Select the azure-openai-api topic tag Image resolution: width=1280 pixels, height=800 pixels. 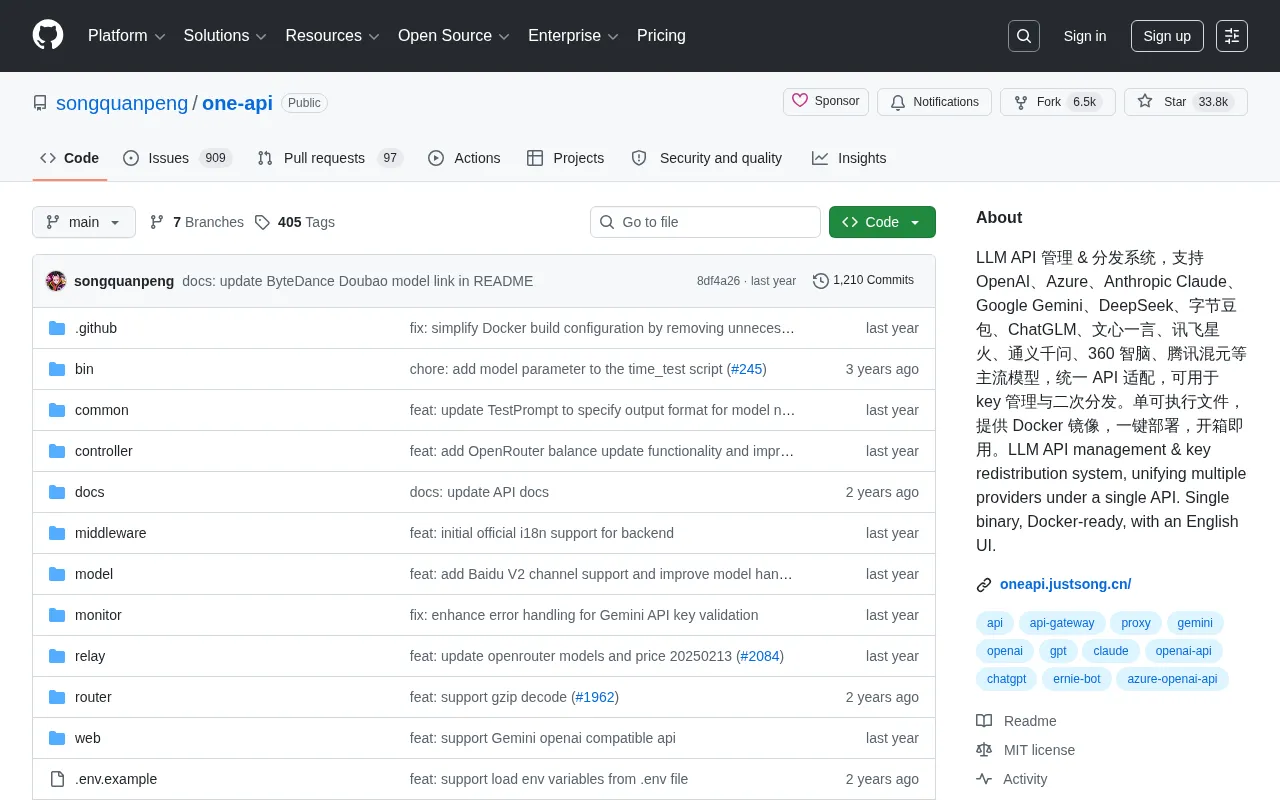pos(1172,679)
